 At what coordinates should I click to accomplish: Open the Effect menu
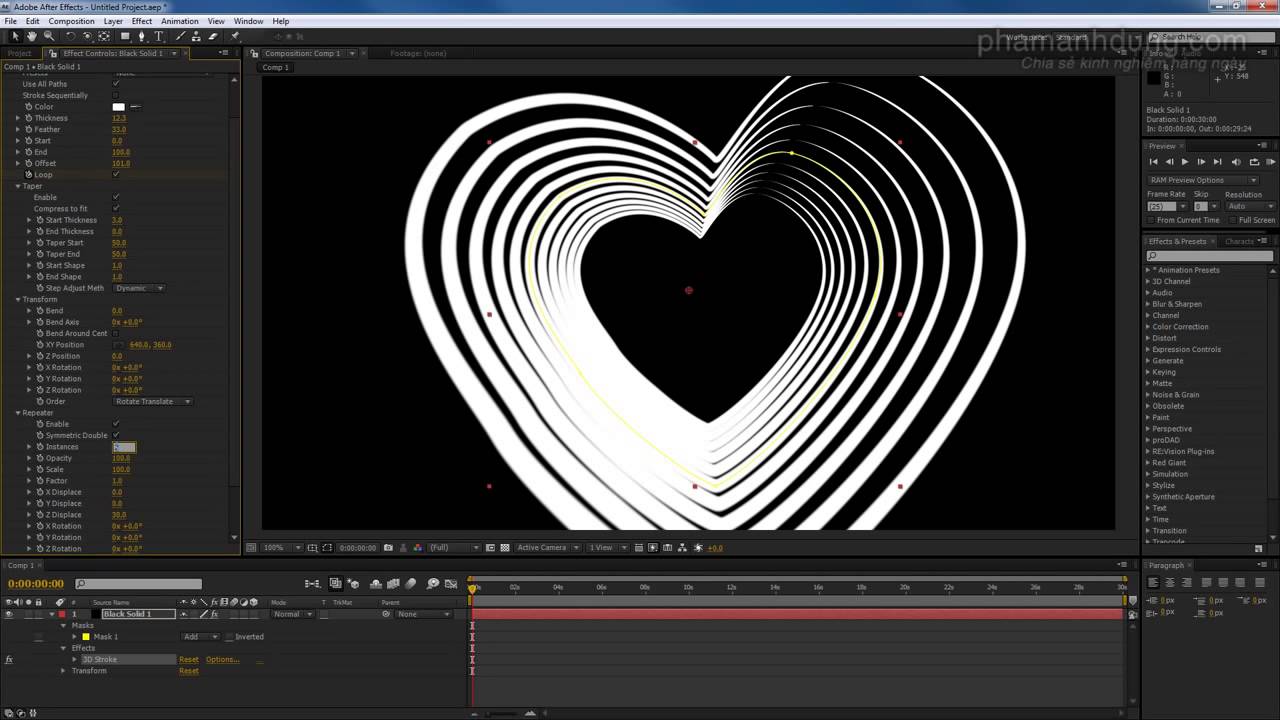point(142,21)
